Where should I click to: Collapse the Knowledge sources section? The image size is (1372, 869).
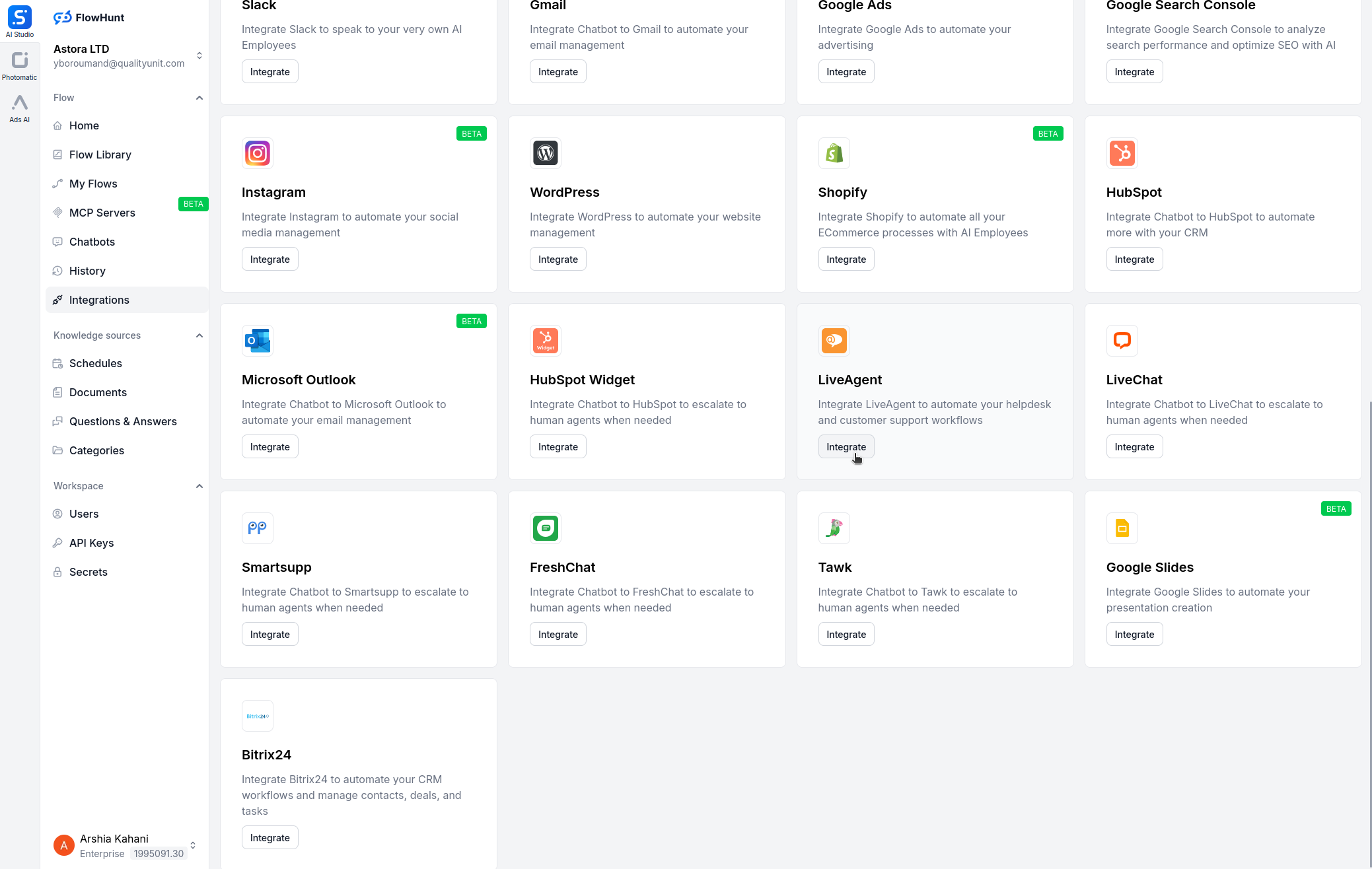[x=199, y=335]
